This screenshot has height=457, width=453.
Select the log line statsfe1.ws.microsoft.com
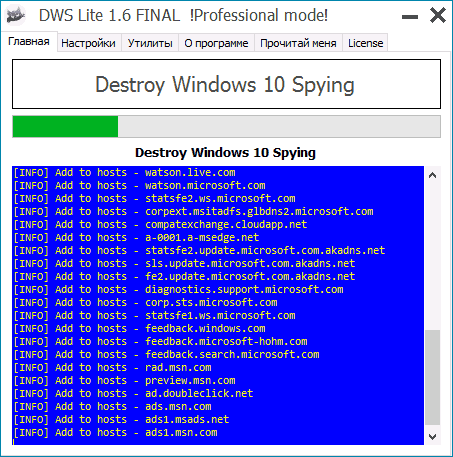pos(154,316)
